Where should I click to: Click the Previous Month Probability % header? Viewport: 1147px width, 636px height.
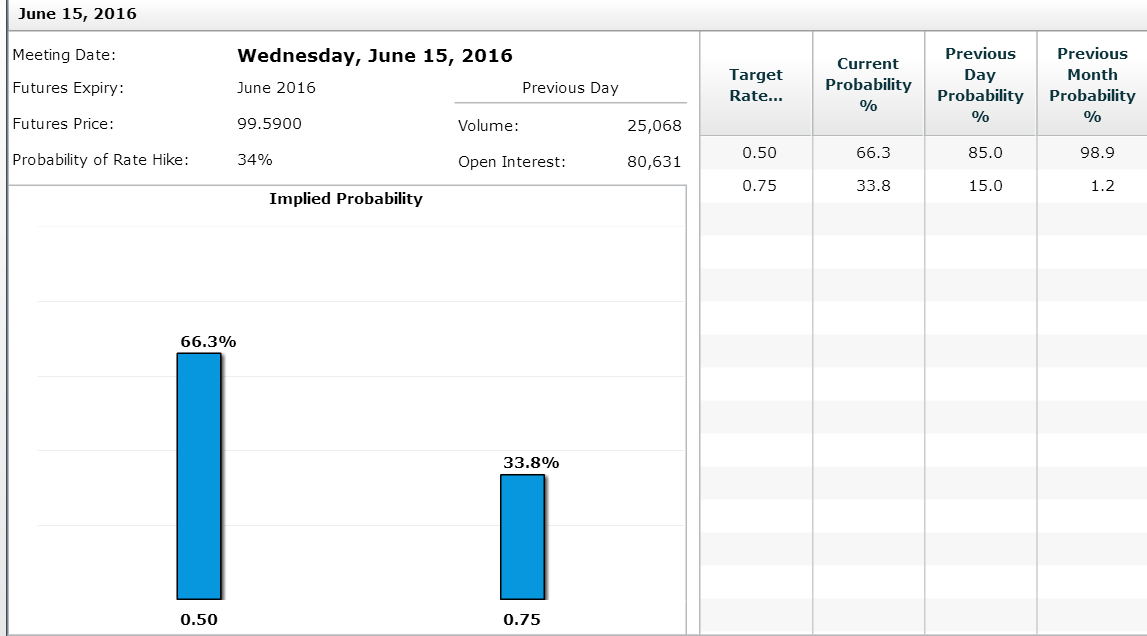pos(1092,83)
